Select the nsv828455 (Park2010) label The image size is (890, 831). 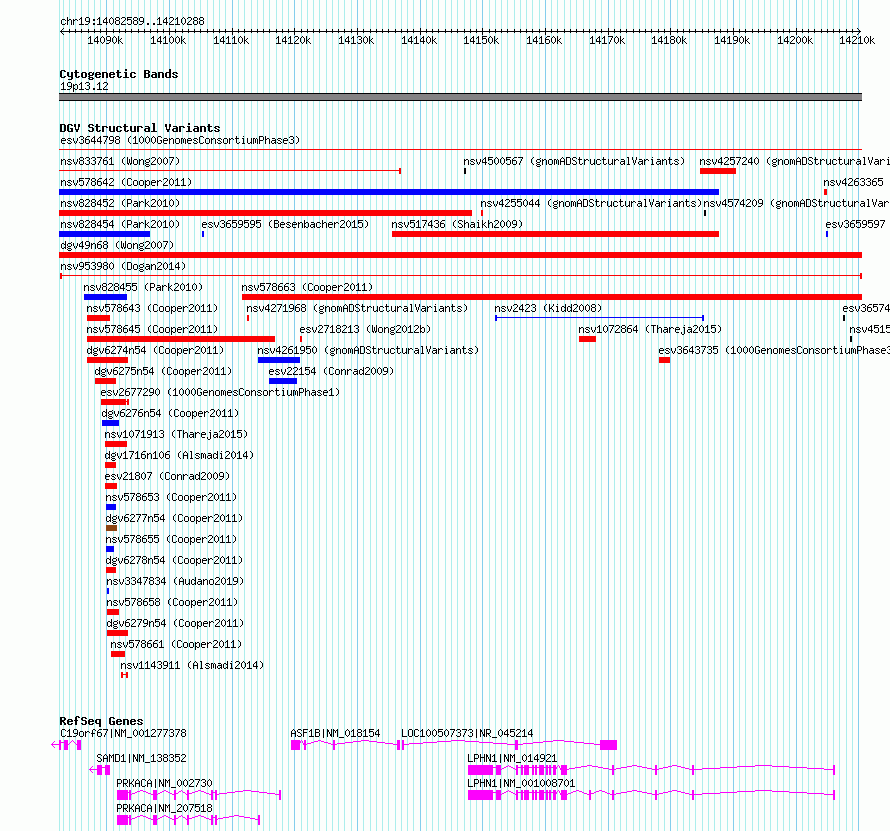click(143, 287)
